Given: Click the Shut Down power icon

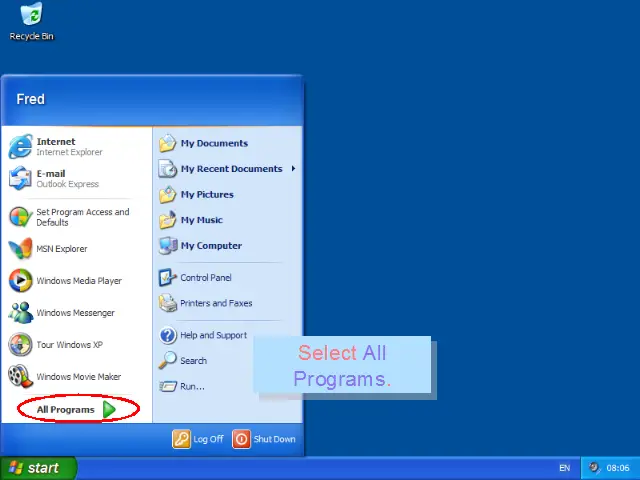Looking at the screenshot, I should pyautogui.click(x=241, y=439).
